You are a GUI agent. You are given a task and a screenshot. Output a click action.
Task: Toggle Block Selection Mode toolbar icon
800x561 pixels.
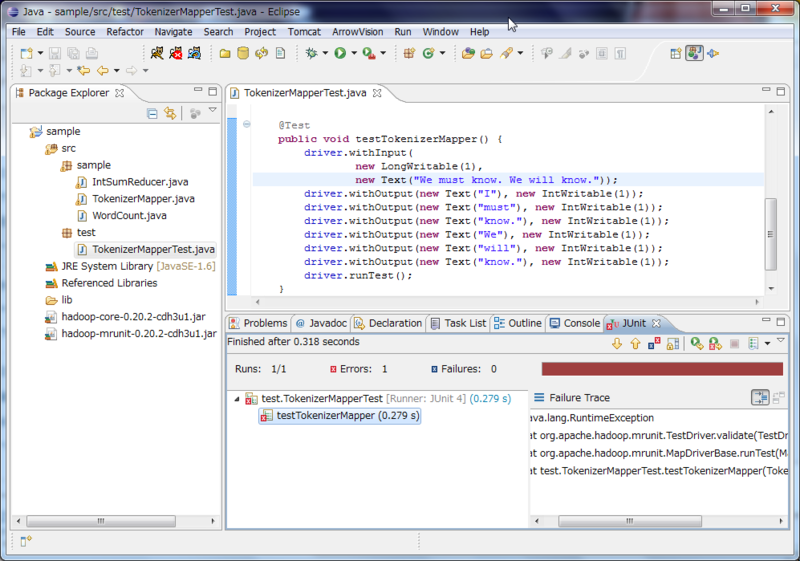(x=602, y=53)
